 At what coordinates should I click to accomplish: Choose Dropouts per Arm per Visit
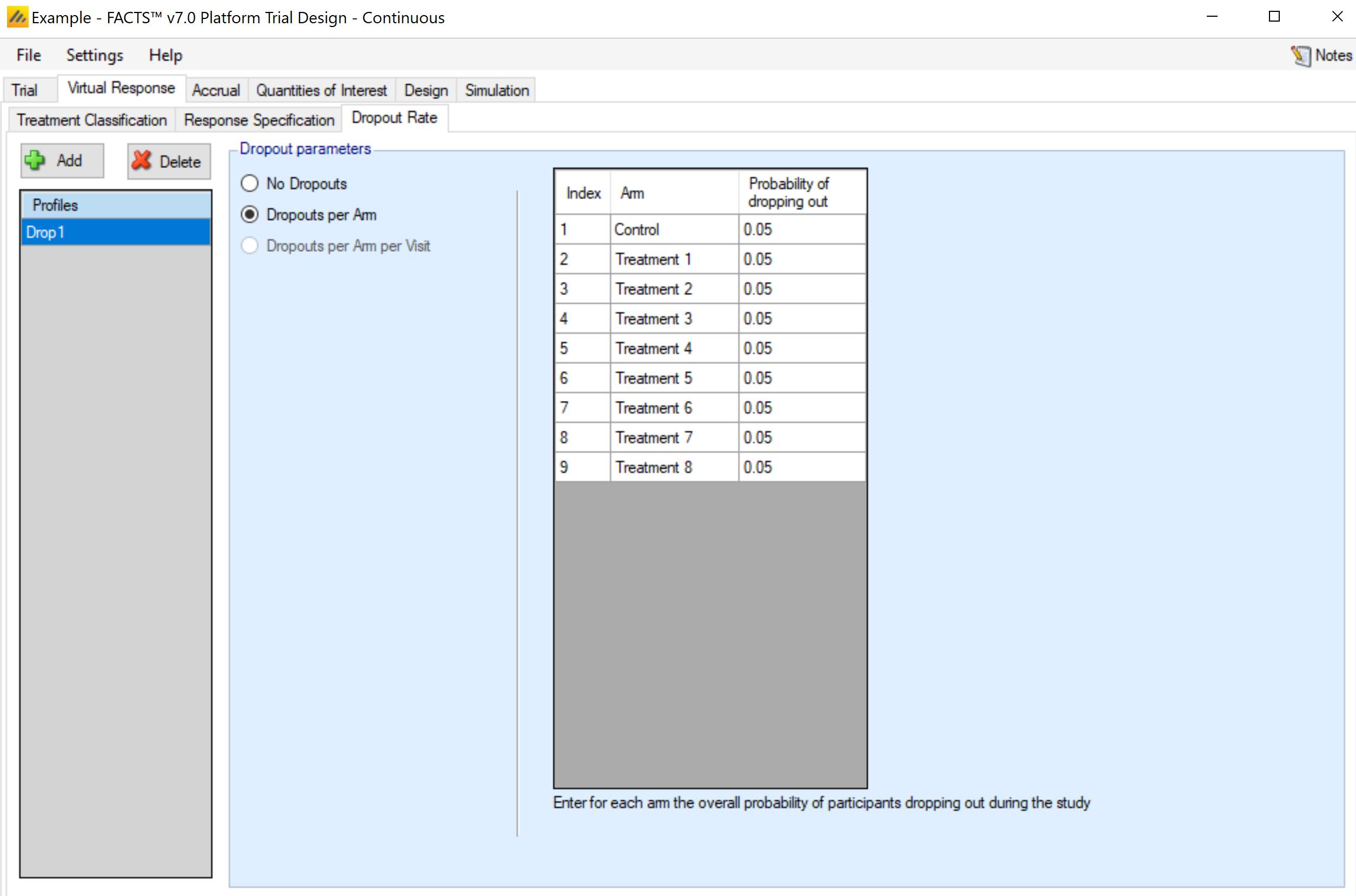(250, 246)
